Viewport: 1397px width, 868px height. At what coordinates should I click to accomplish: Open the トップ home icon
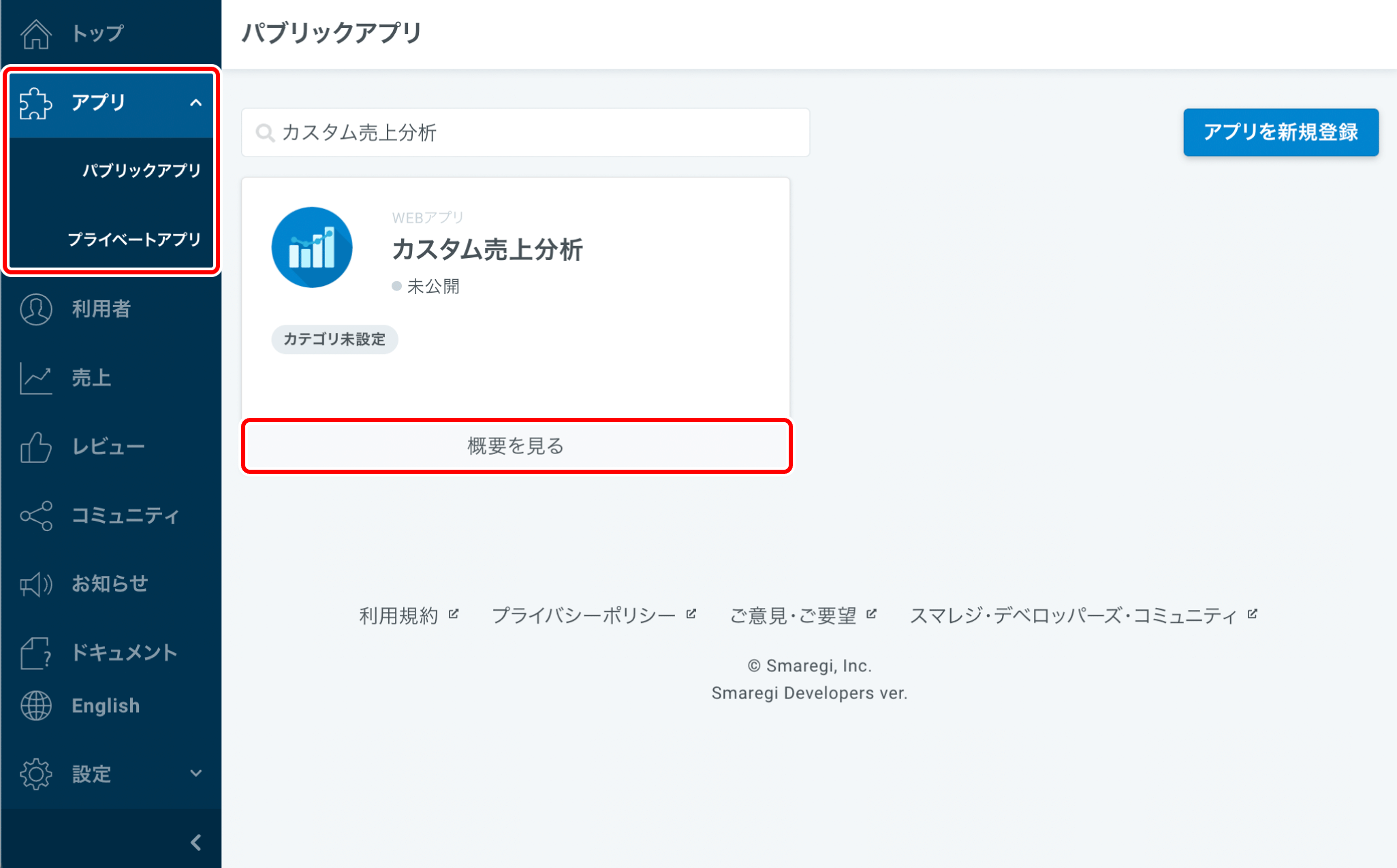[x=36, y=32]
